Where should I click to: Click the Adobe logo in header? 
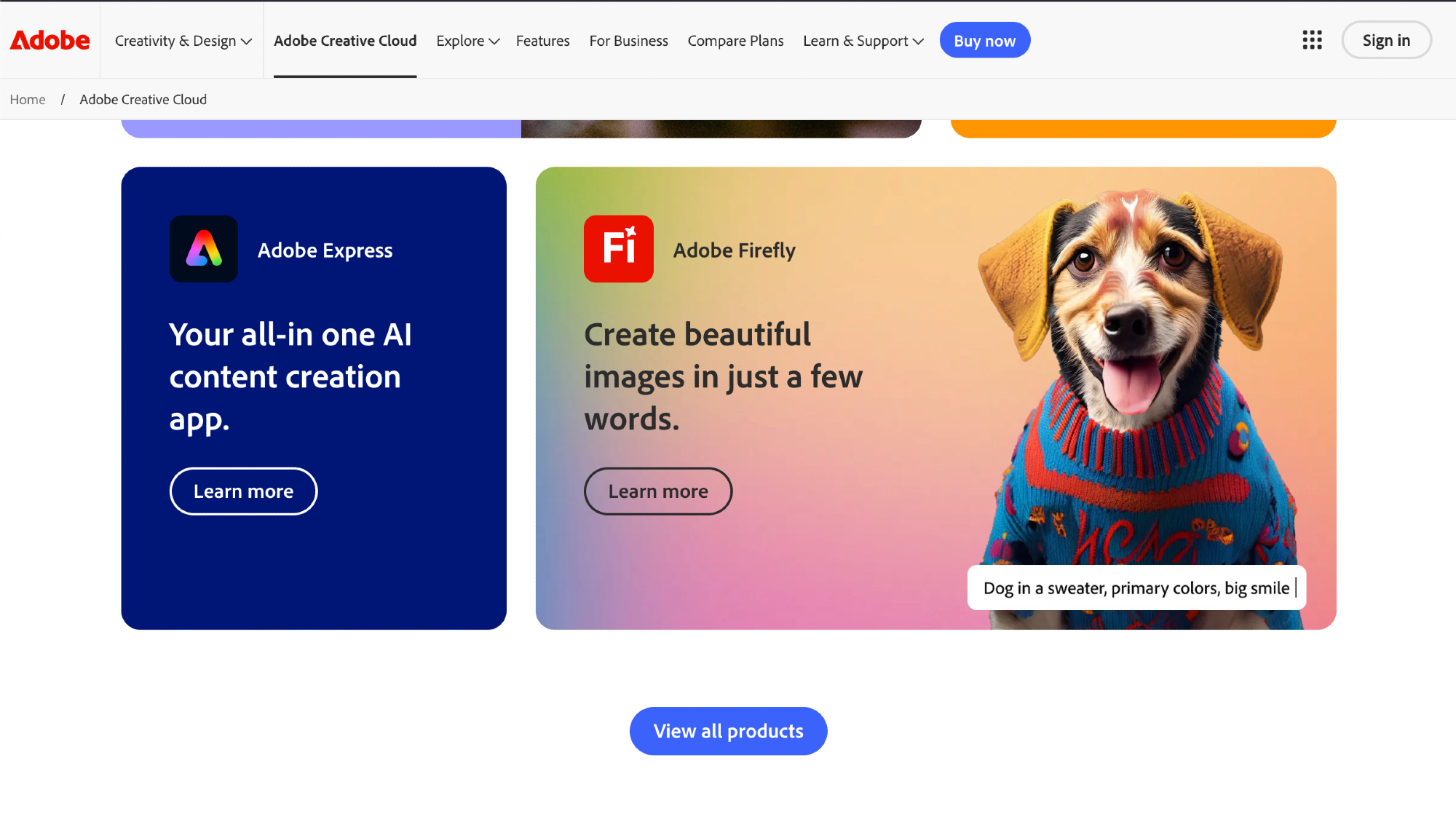pyautogui.click(x=50, y=40)
